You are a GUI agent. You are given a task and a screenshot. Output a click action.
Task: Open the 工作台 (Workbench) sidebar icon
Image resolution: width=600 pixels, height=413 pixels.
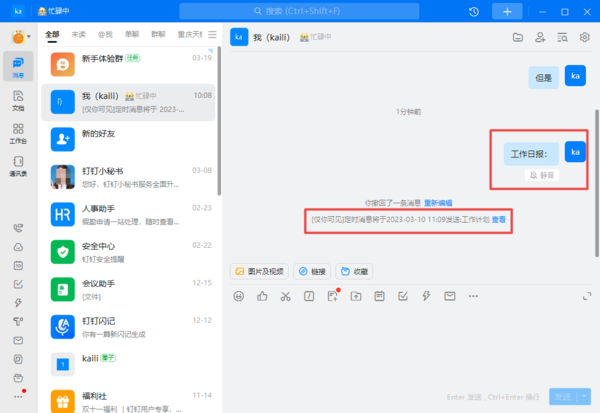pos(18,132)
